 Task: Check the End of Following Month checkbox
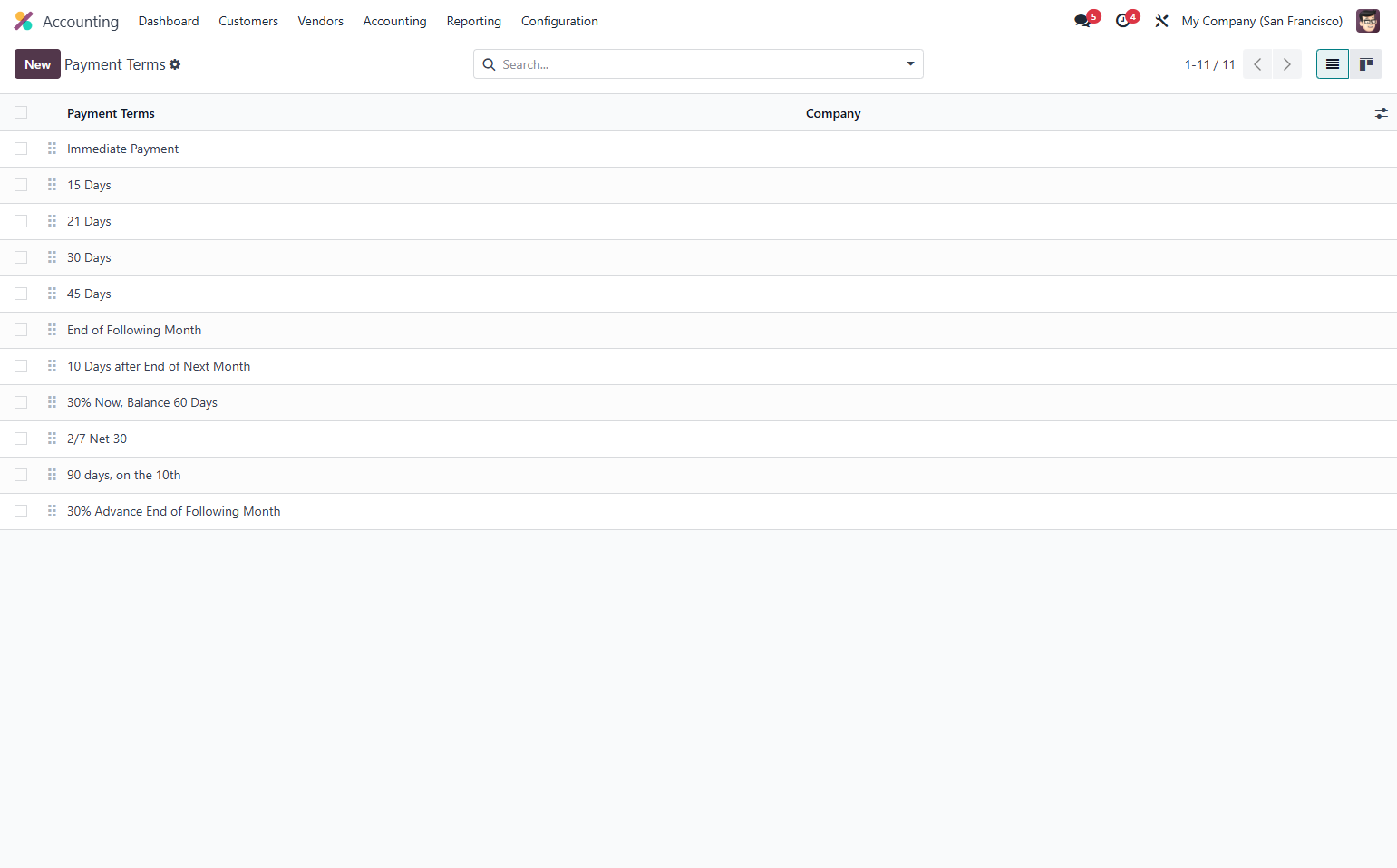point(21,330)
